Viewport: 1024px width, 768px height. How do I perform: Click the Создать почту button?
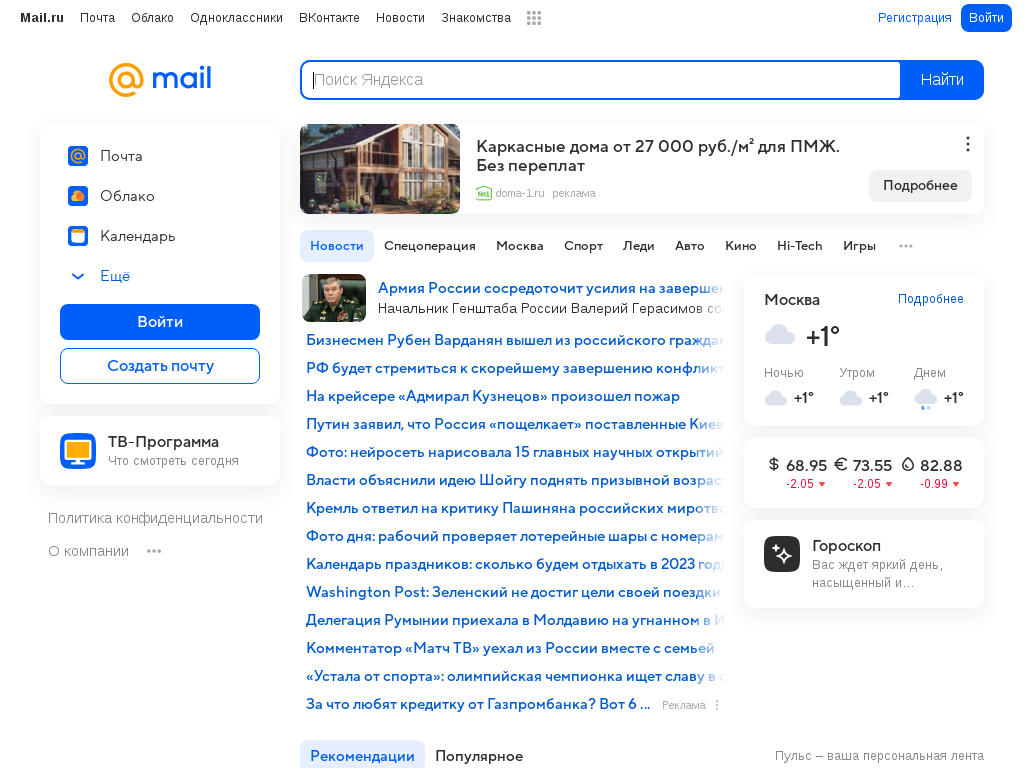[160, 366]
